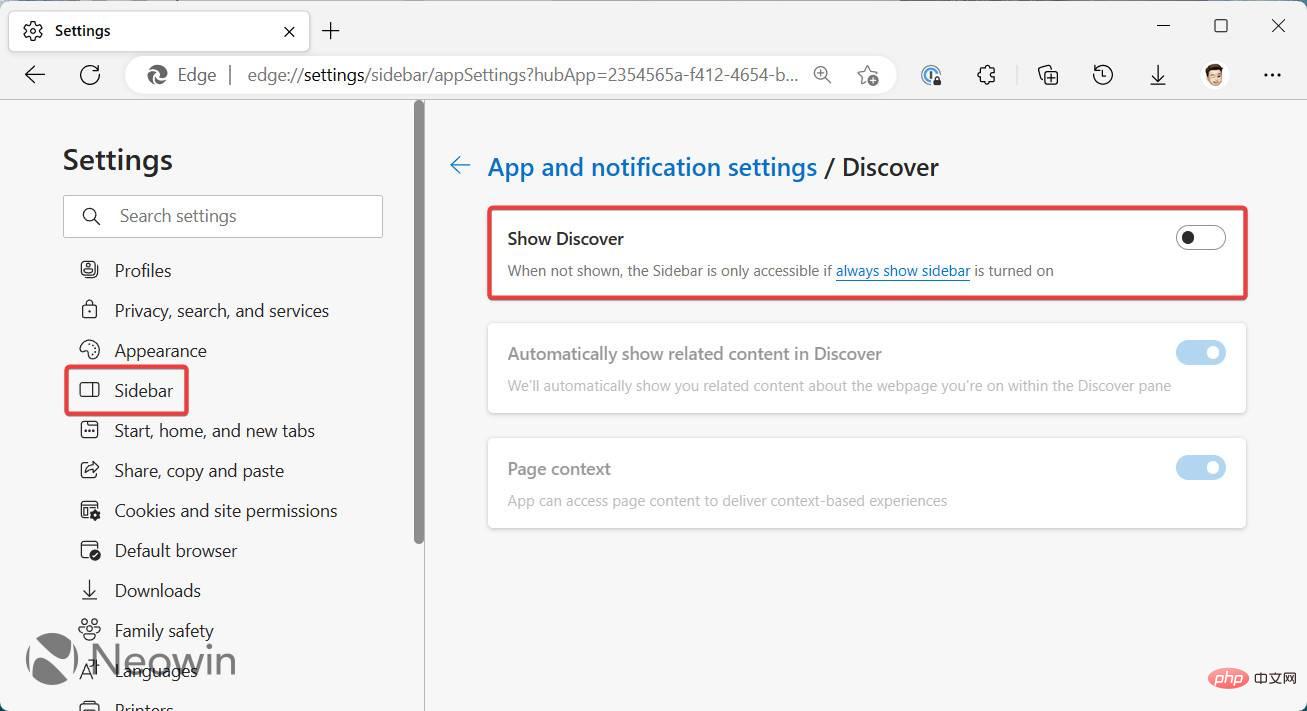The image size is (1307, 711).
Task: Toggle the Show Discover switch
Action: point(1200,238)
